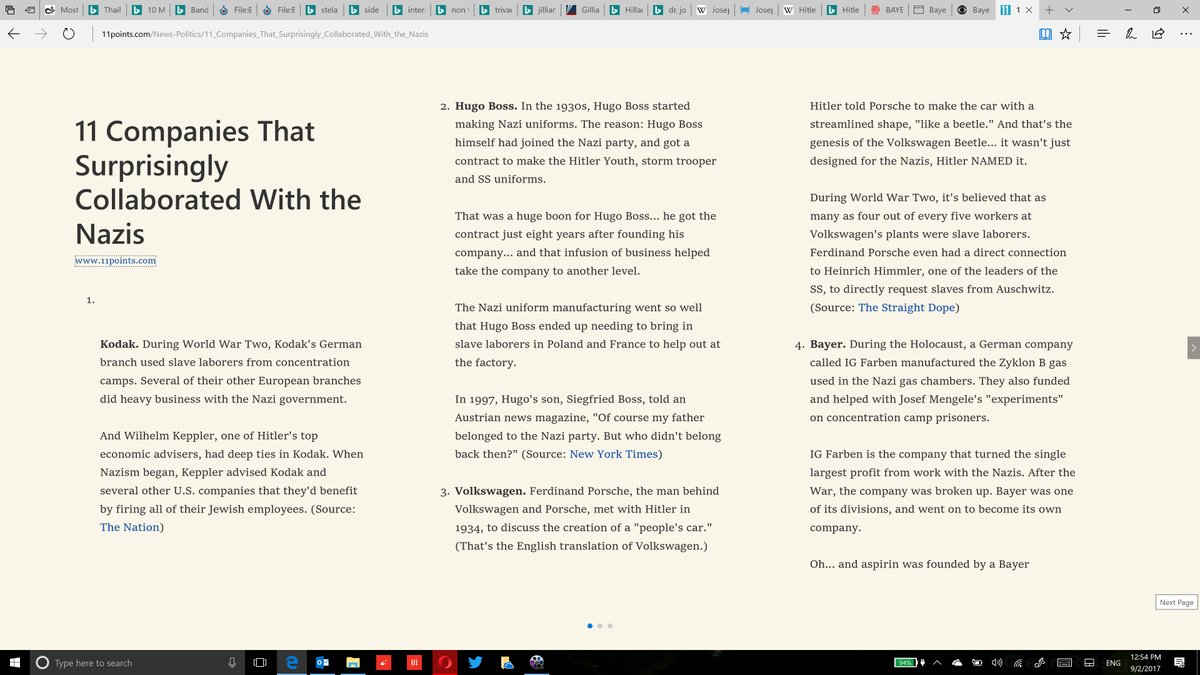Viewport: 1200px width, 675px height.
Task: Click the Web Note pen icon
Action: pos(1130,33)
